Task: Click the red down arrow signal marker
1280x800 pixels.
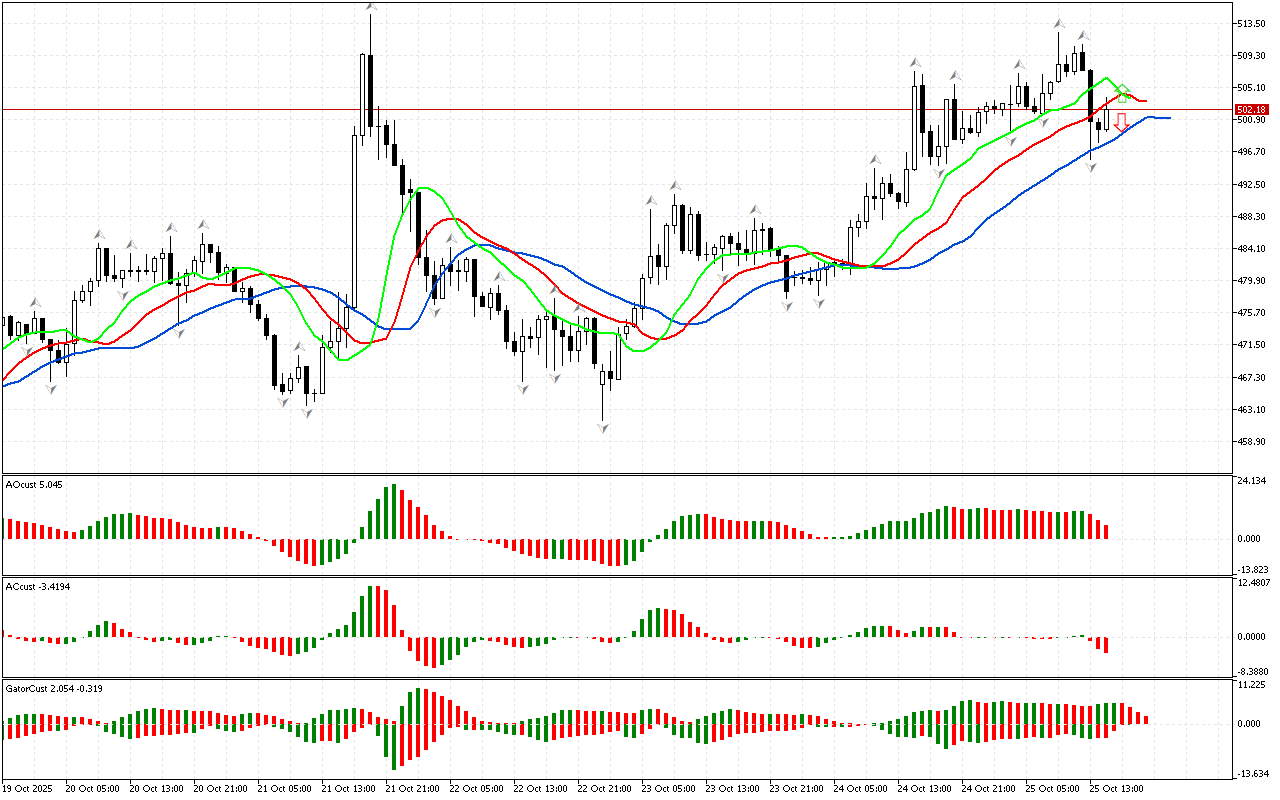Action: (x=1121, y=122)
